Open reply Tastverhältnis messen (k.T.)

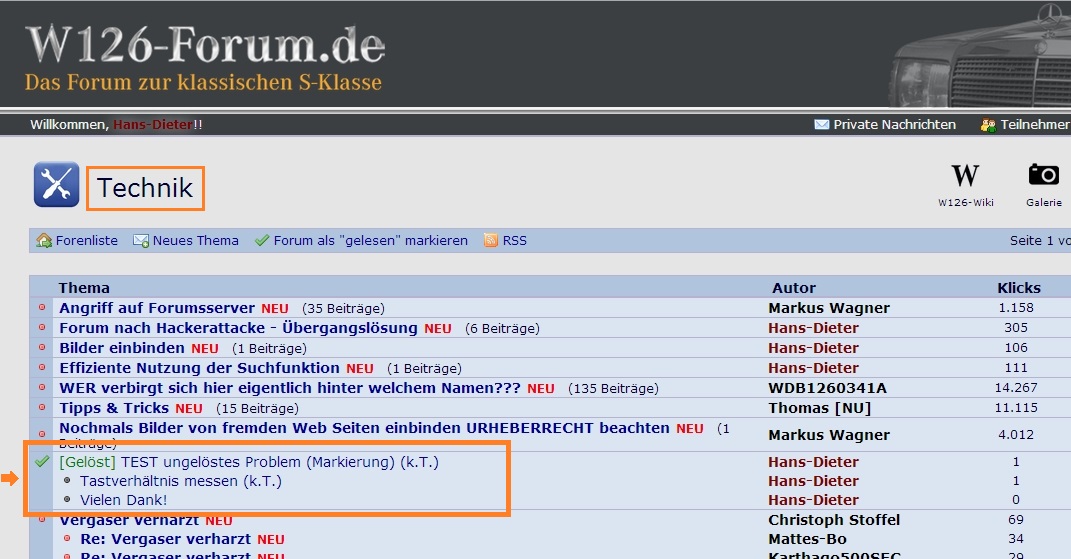[180, 481]
